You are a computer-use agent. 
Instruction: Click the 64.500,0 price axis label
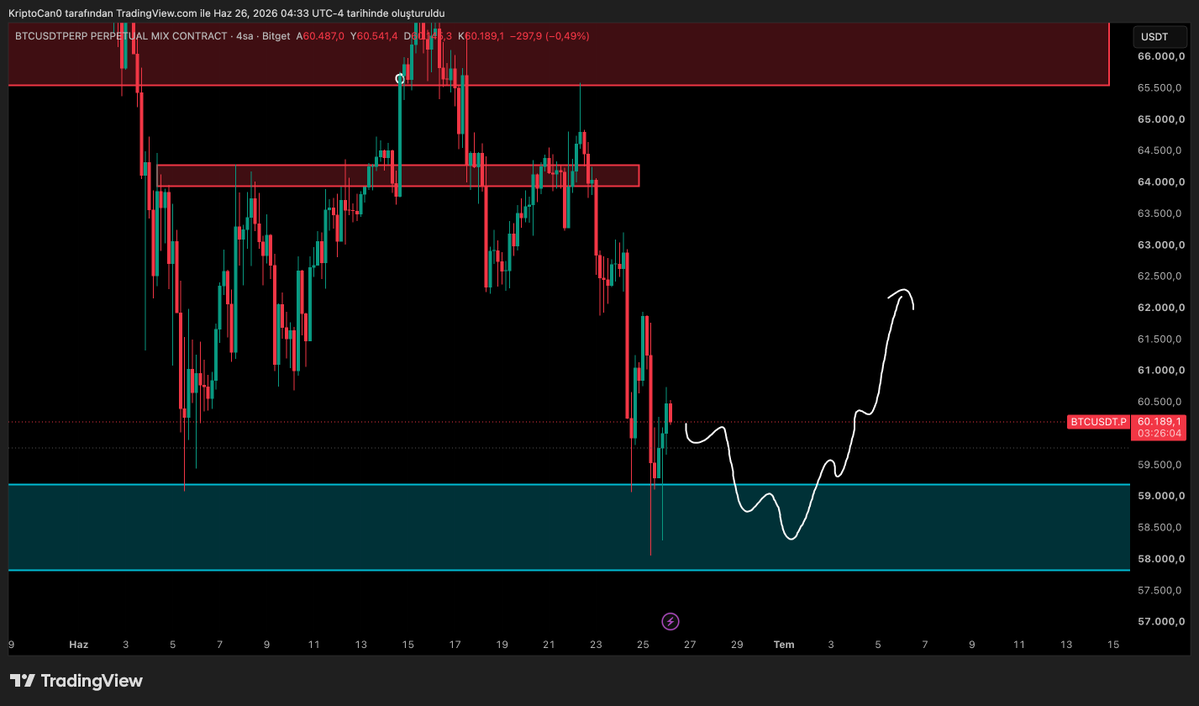1161,151
